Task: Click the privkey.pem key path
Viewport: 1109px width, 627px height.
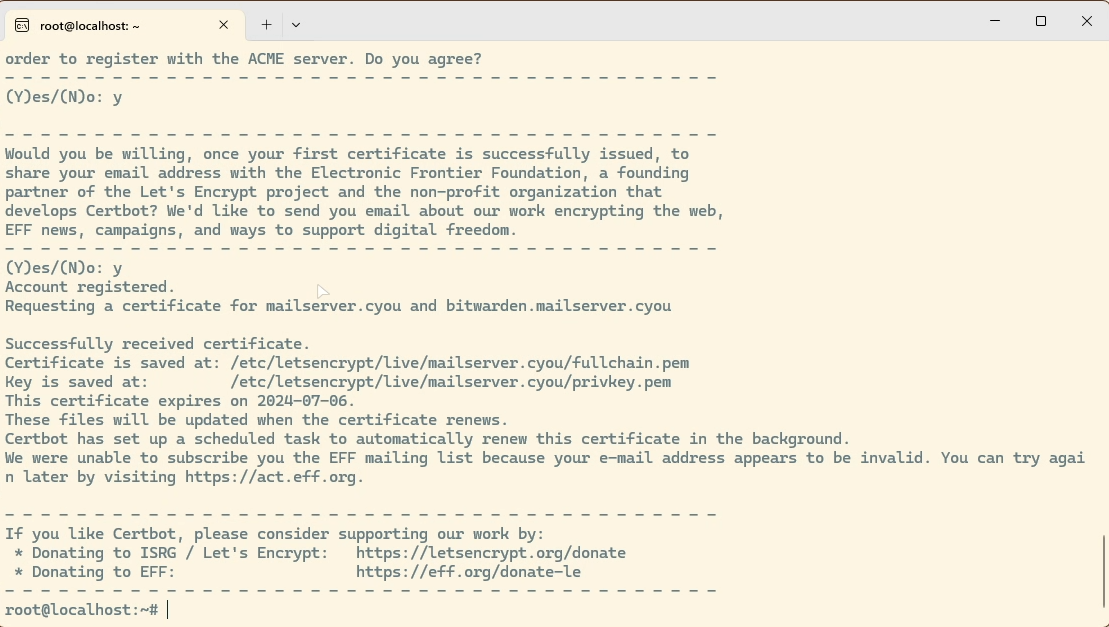Action: 451,382
